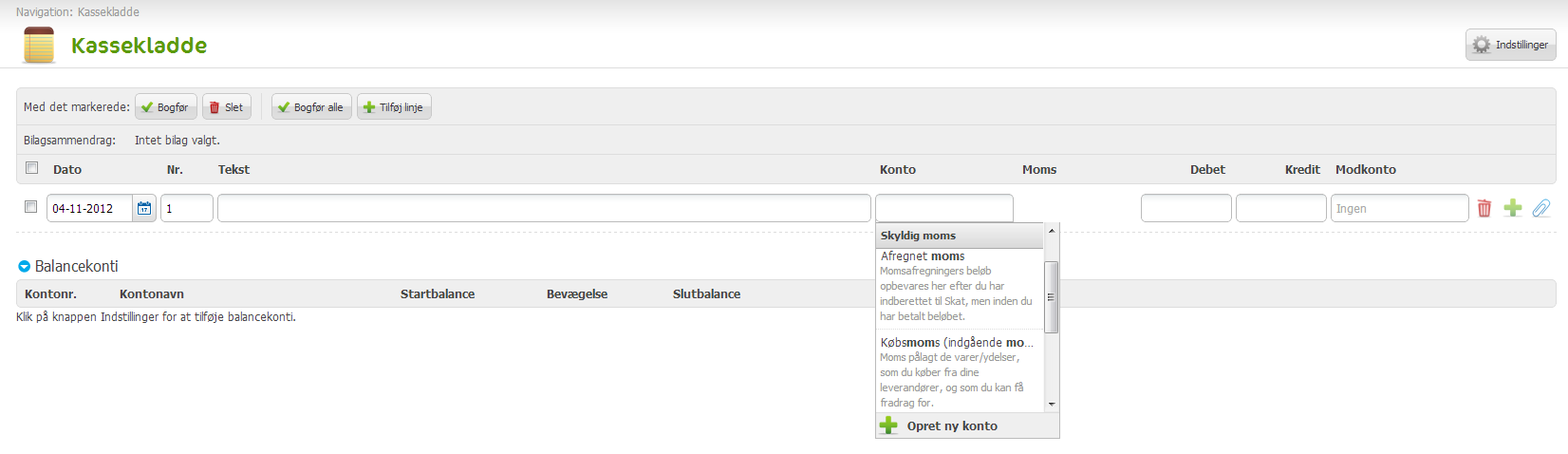
Task: Open Indstillinger with the gear button
Action: [x=1510, y=45]
